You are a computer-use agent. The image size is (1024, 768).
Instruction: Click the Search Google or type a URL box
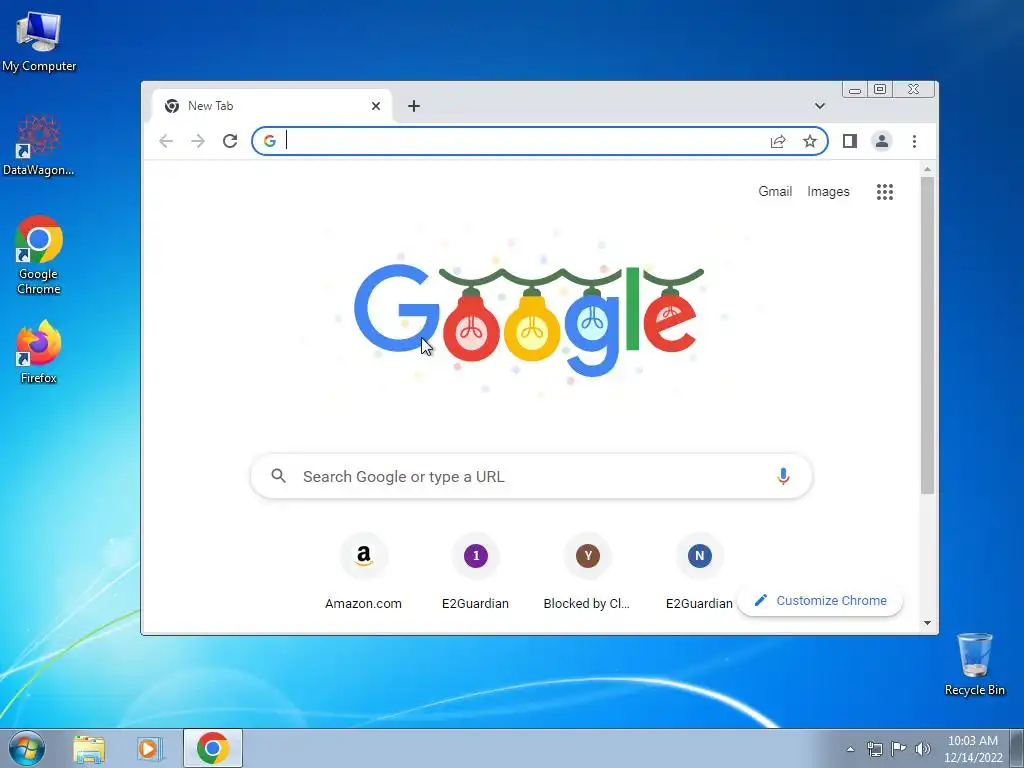pos(531,477)
